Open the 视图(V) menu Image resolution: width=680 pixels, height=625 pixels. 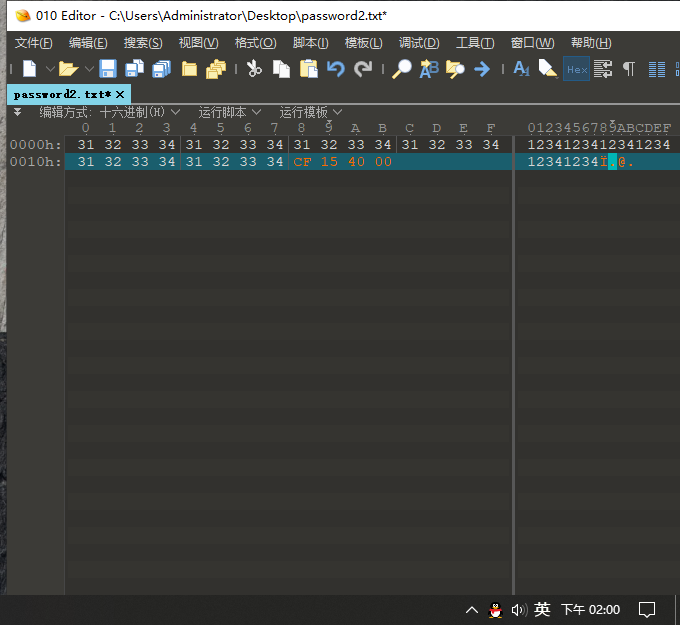pyautogui.click(x=198, y=43)
